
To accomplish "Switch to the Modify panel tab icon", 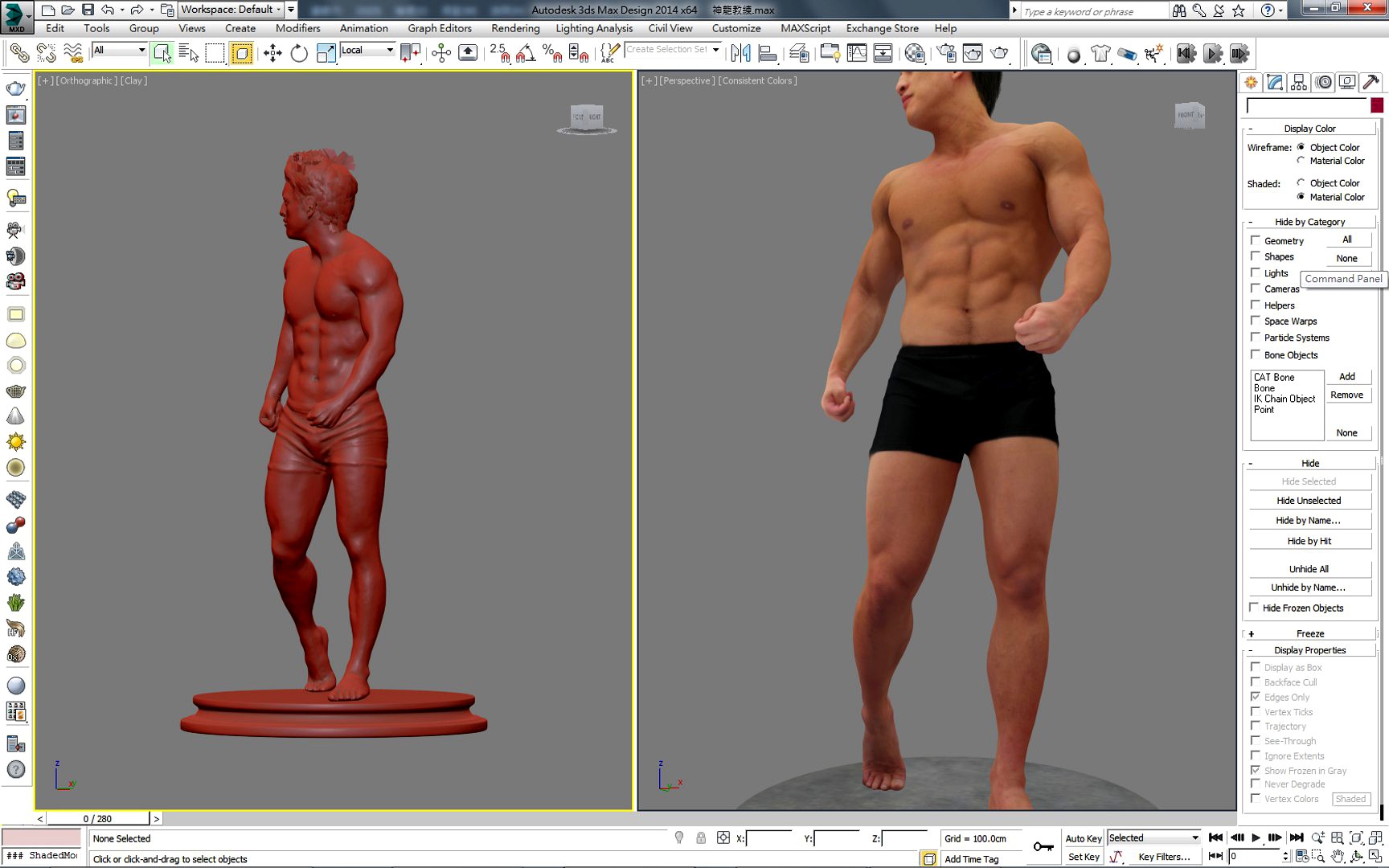I will (1275, 82).
